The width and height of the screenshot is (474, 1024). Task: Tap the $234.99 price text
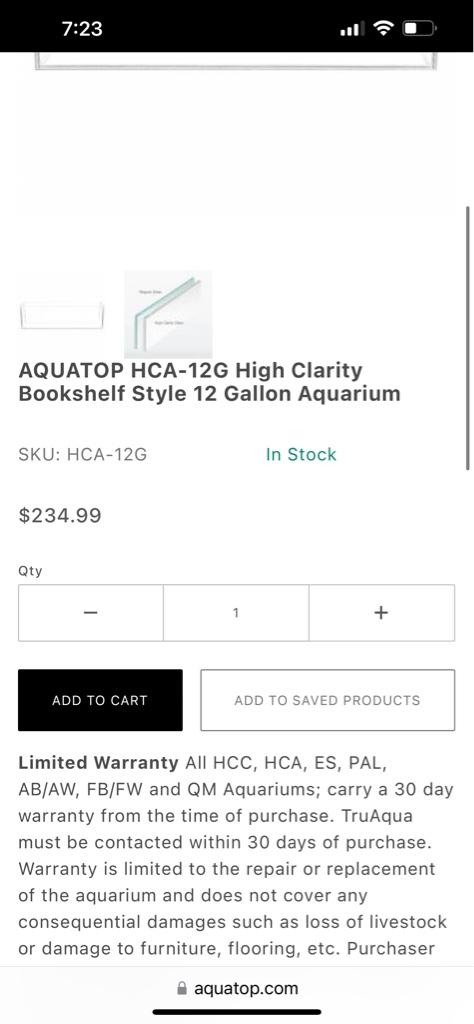(x=60, y=516)
